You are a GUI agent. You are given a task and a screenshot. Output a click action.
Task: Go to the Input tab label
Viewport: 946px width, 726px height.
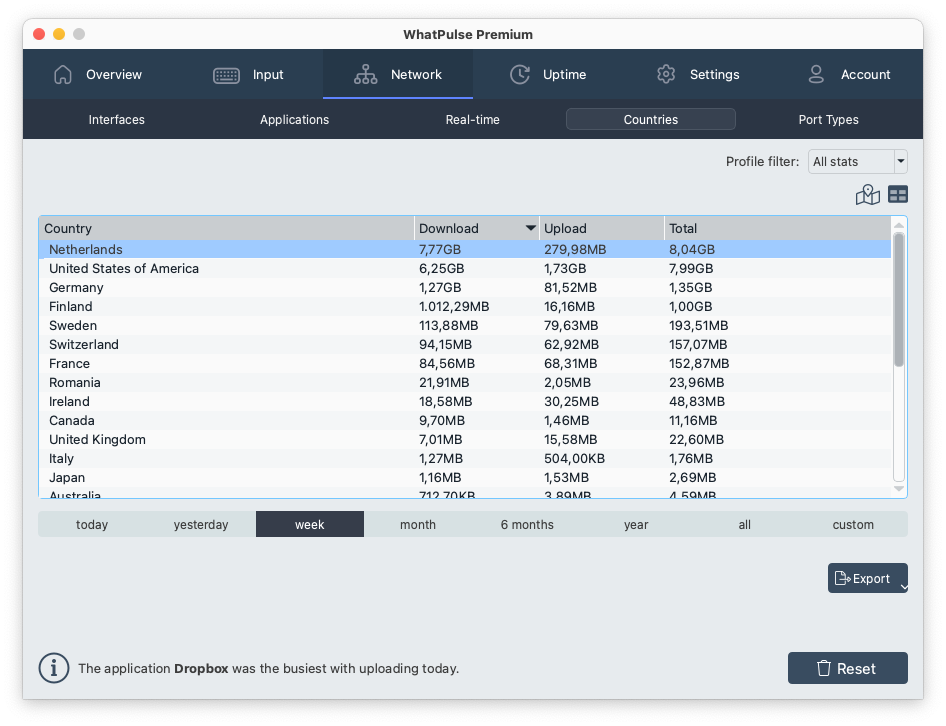(268, 75)
